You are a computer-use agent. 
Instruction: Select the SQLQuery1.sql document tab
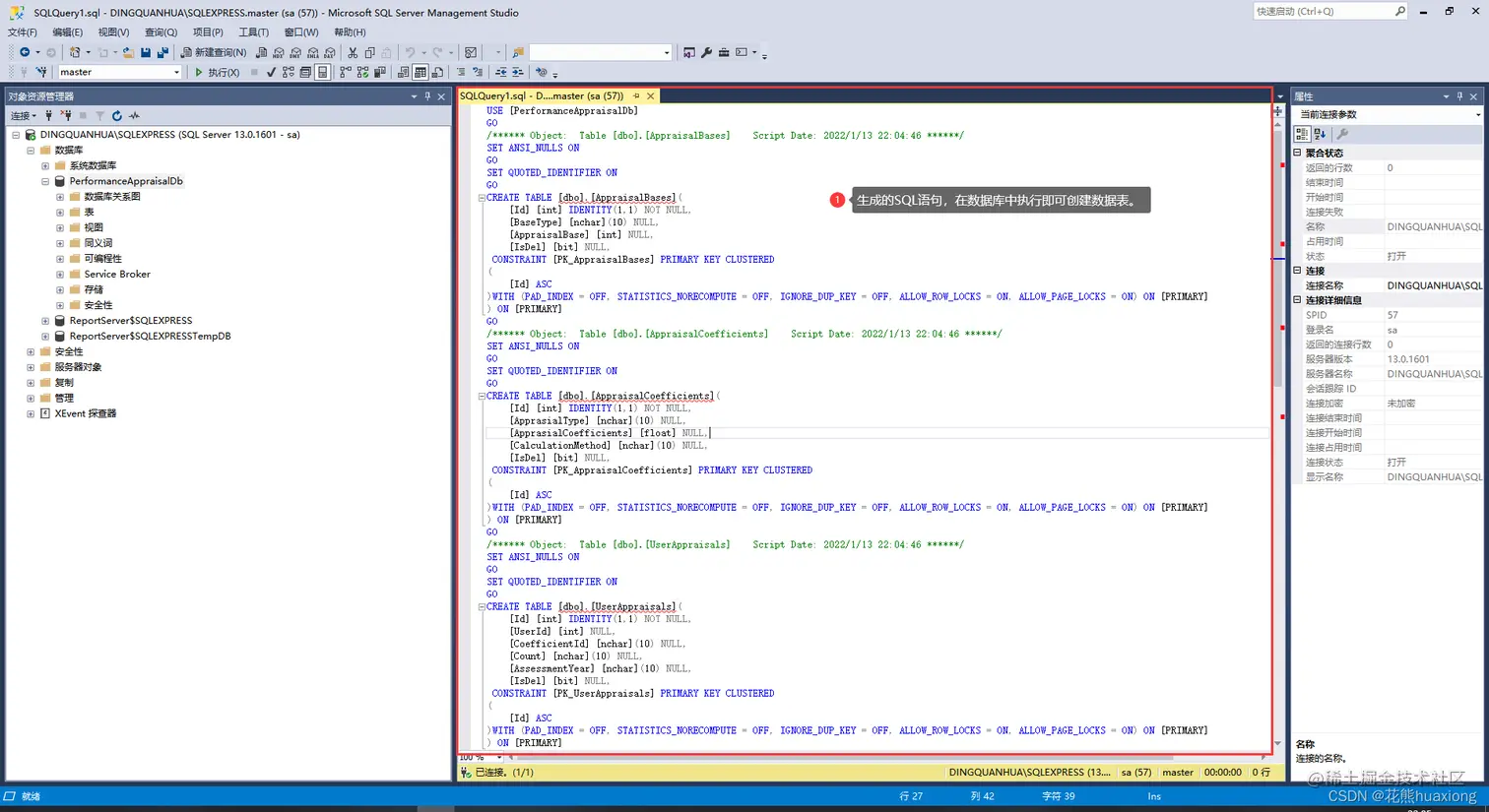(542, 95)
